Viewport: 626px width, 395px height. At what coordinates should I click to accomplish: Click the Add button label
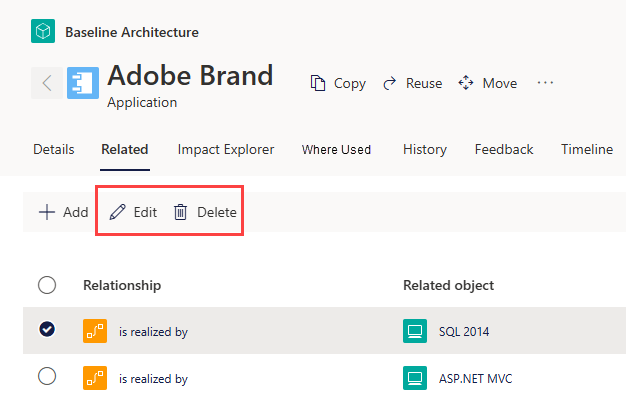(x=75, y=212)
